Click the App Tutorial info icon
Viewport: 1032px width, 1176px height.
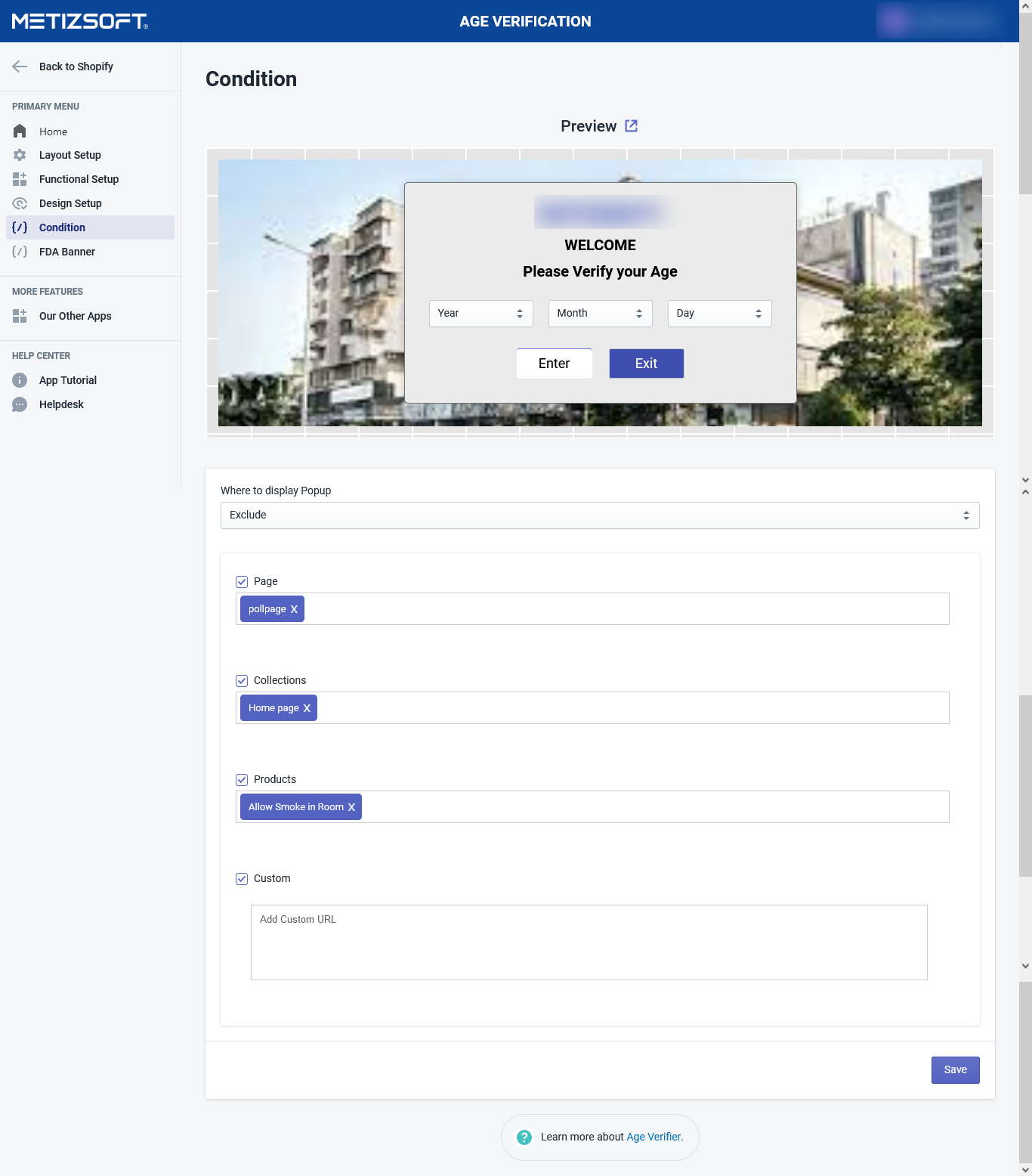pos(20,380)
